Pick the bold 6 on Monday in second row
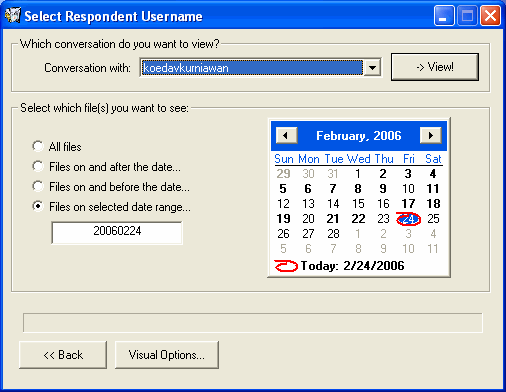Viewport: 506px width, 392px height. (x=308, y=189)
